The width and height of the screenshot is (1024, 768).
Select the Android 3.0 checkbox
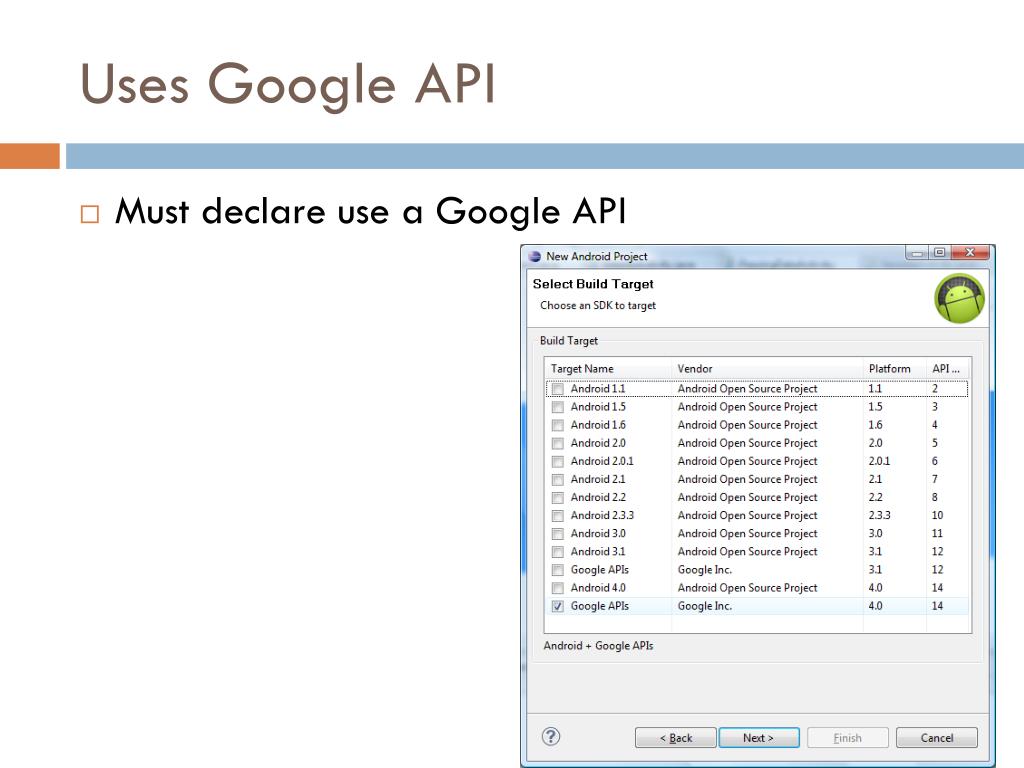(x=558, y=534)
